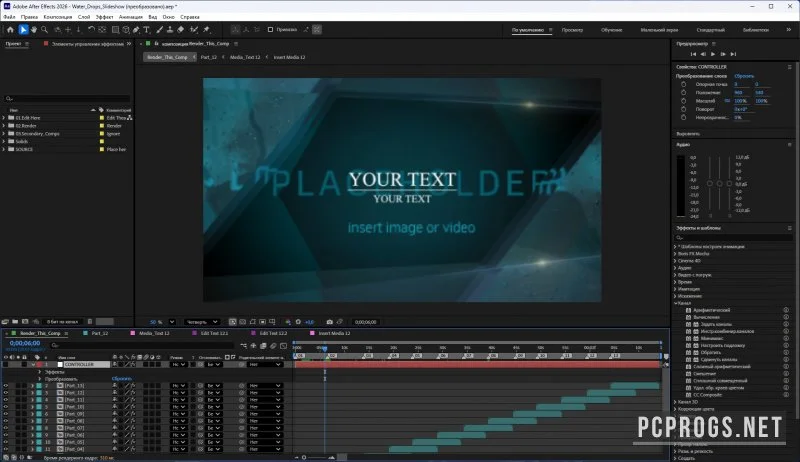Select the Hand tool

pyautogui.click(x=34, y=30)
